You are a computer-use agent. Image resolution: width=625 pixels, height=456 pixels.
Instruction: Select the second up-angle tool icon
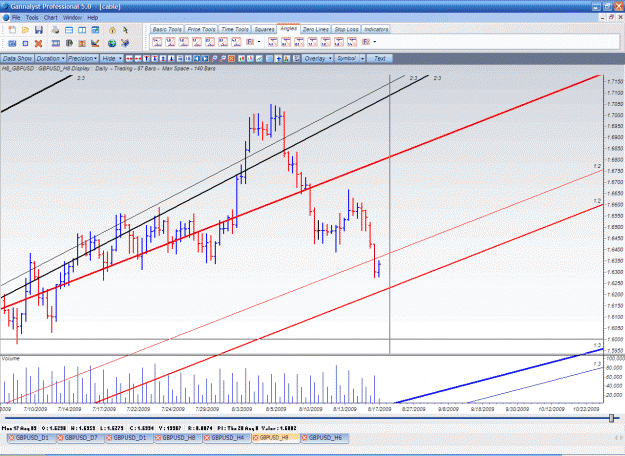point(170,42)
